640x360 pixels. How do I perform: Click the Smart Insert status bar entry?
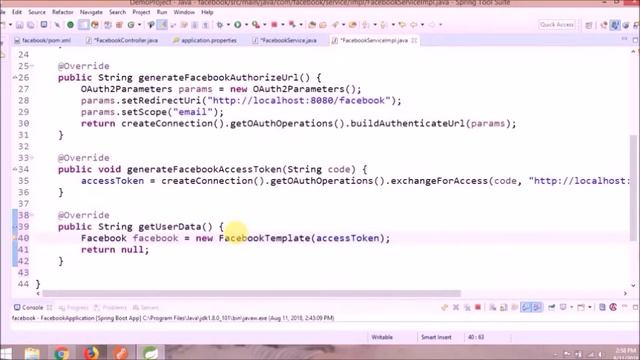436,337
